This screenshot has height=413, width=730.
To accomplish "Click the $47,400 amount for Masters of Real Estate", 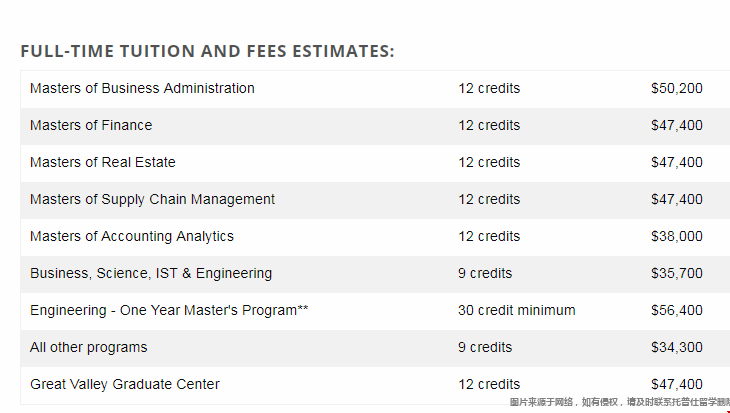I will (x=676, y=162).
